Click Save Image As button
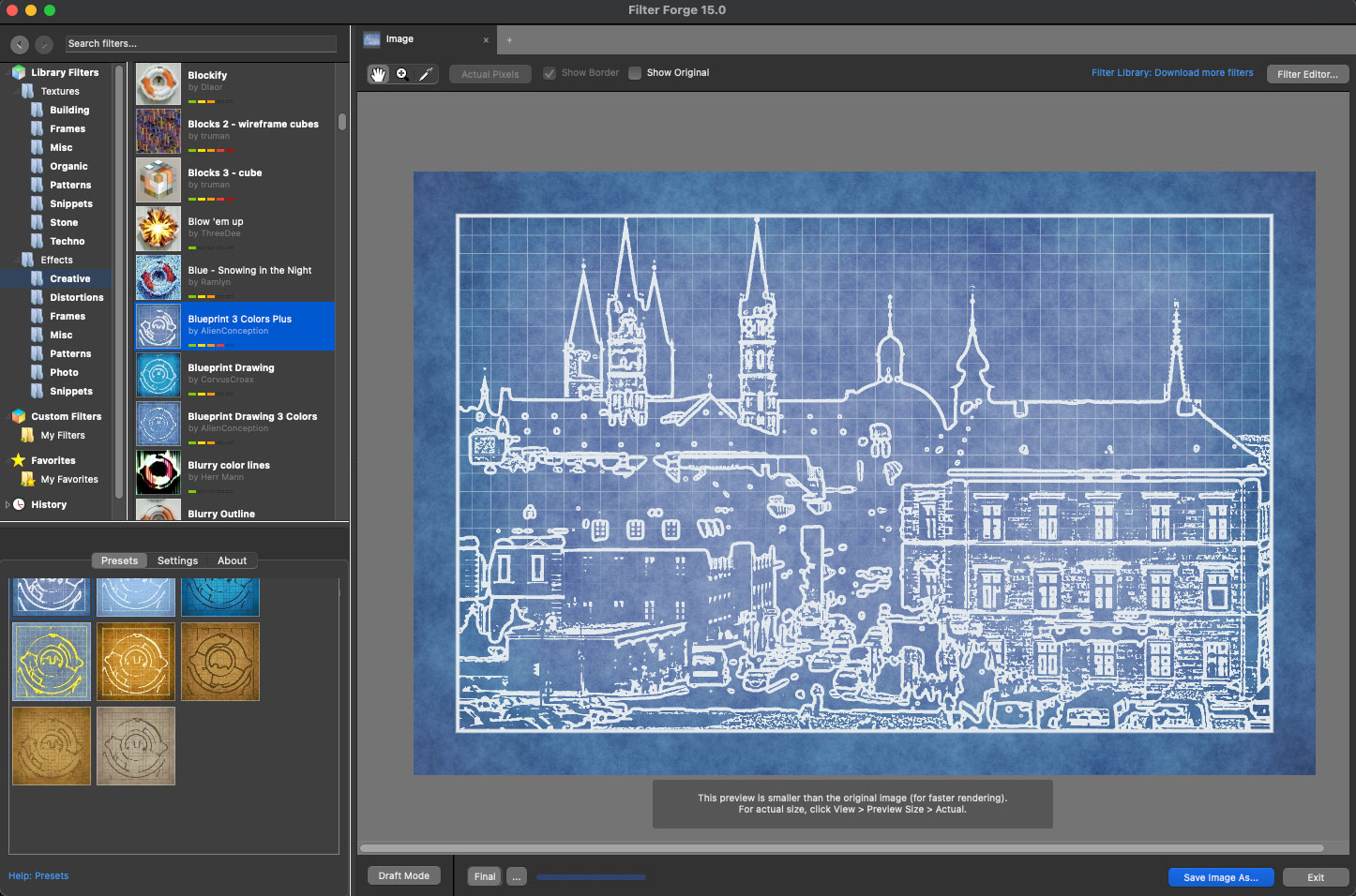 (x=1220, y=877)
